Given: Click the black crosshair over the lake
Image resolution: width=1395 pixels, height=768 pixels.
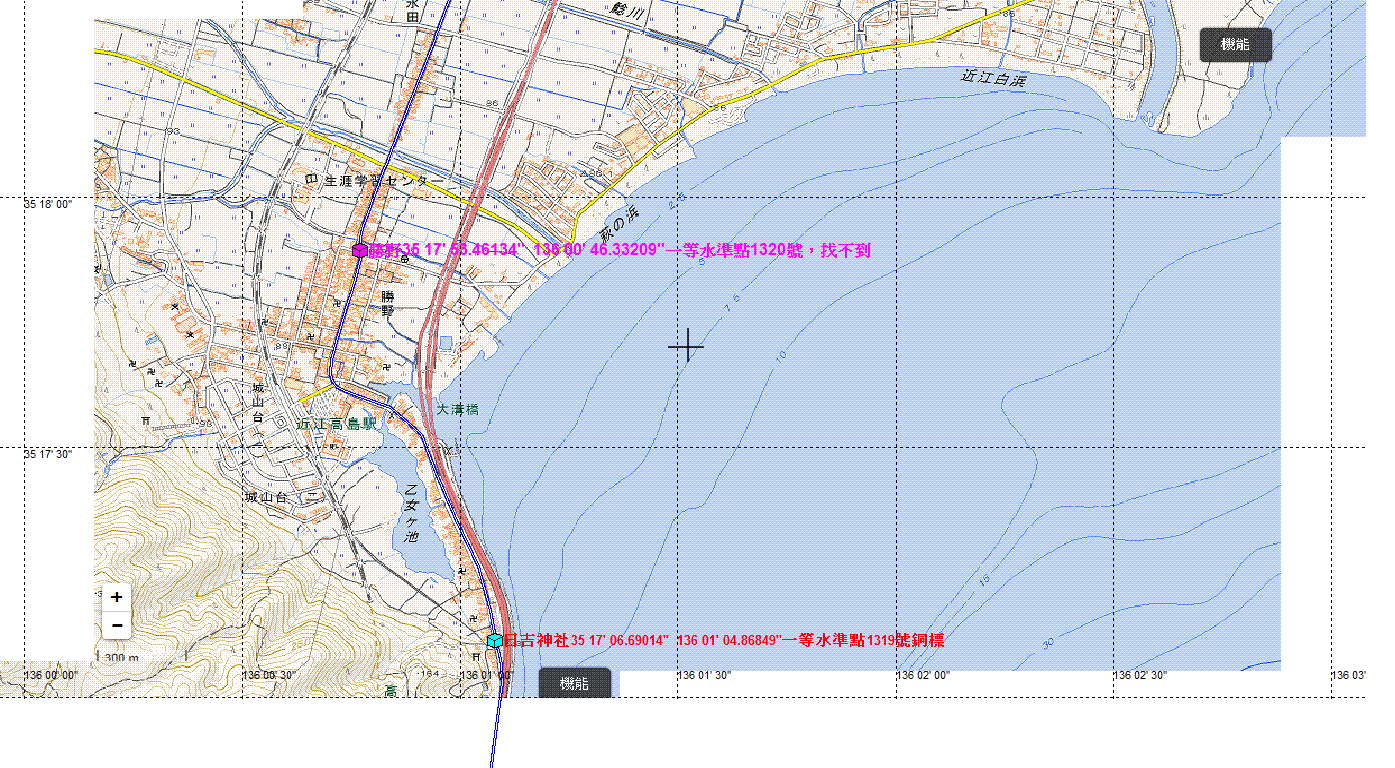Looking at the screenshot, I should point(686,346).
